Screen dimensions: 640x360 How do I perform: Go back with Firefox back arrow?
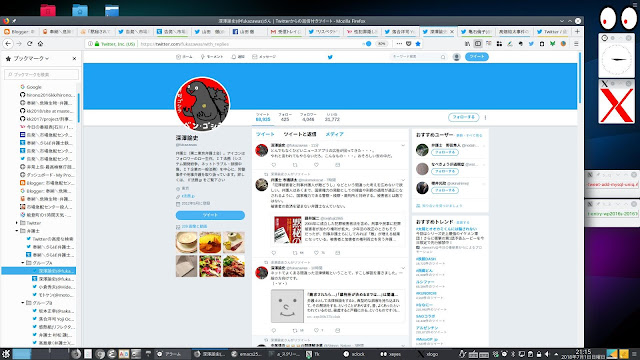(8, 44)
